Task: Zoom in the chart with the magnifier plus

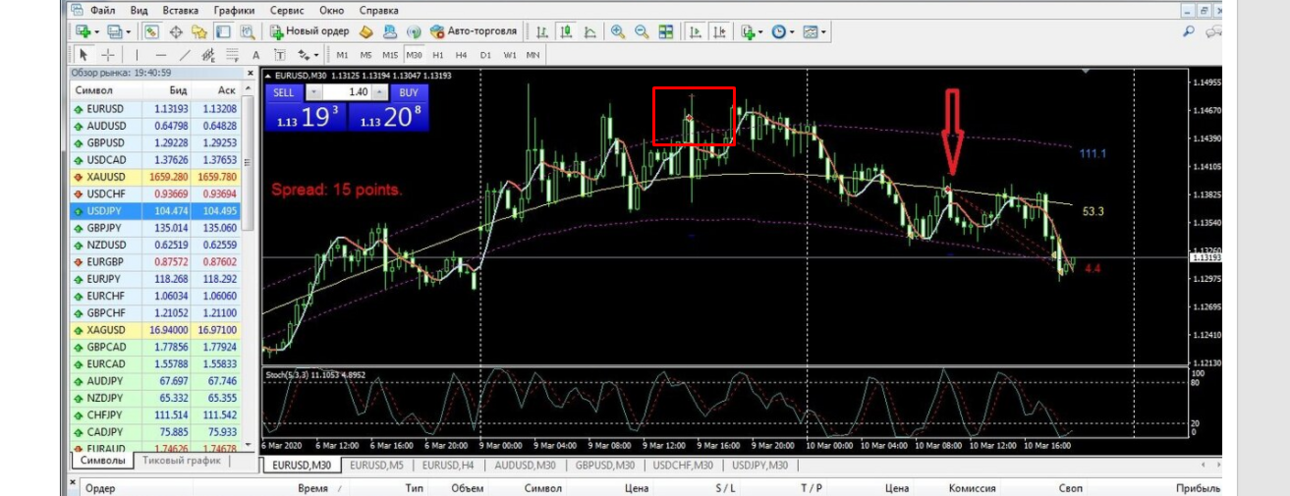Action: click(618, 32)
